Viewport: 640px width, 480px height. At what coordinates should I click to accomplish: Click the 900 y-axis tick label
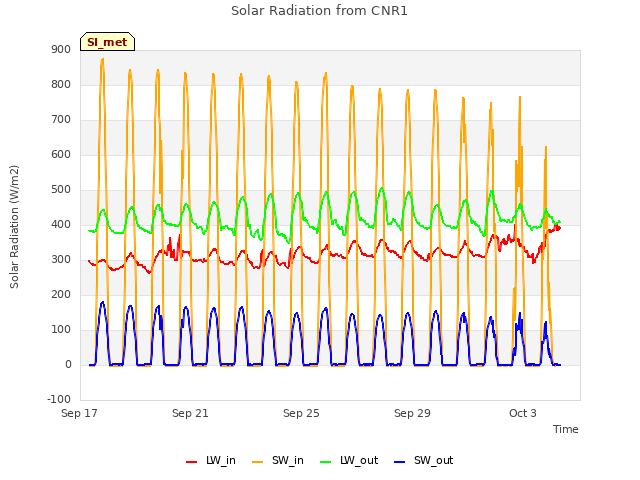click(x=61, y=50)
